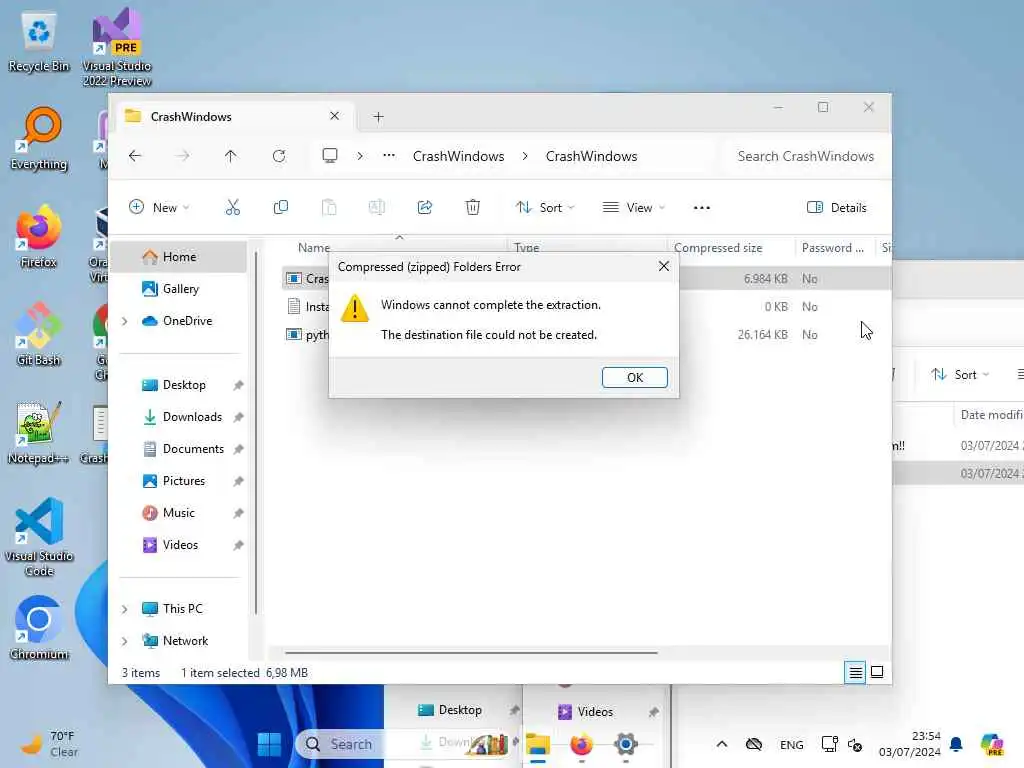Unpin Downloads using its pin icon
This screenshot has width=1024, height=768.
point(238,417)
